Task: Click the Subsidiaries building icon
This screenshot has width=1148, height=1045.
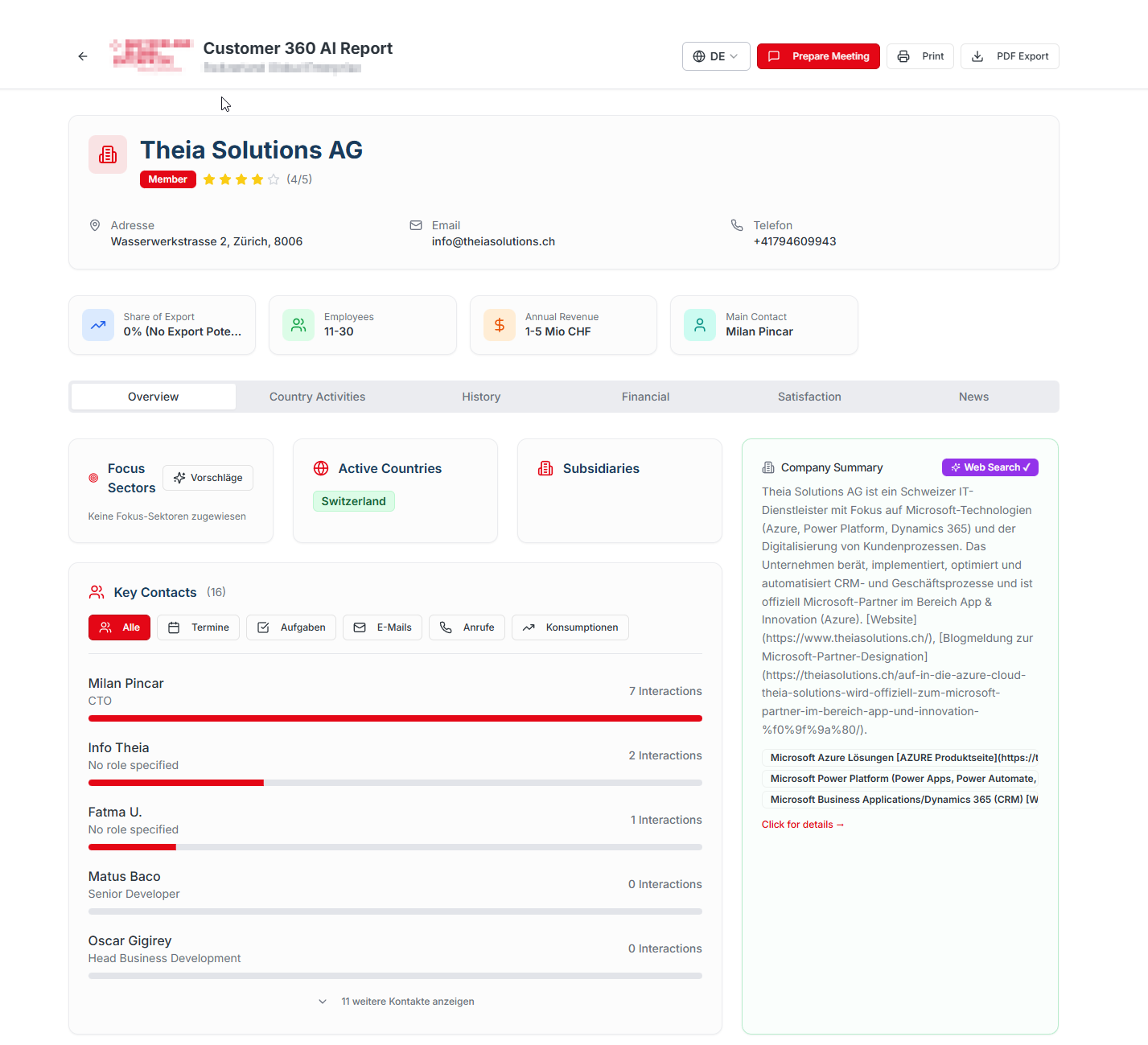Action: pos(545,468)
